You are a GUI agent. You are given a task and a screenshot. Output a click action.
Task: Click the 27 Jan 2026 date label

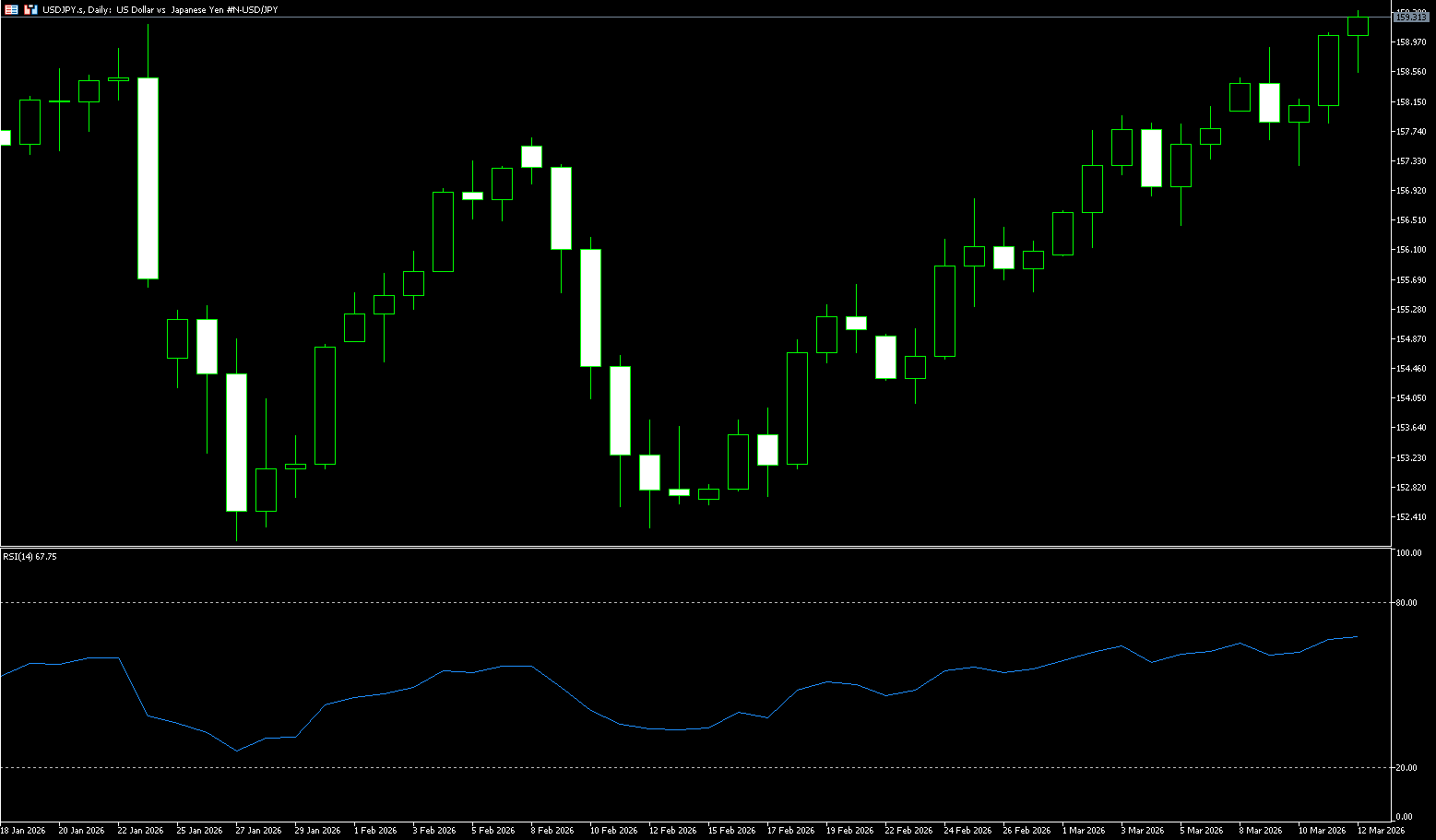[x=258, y=830]
